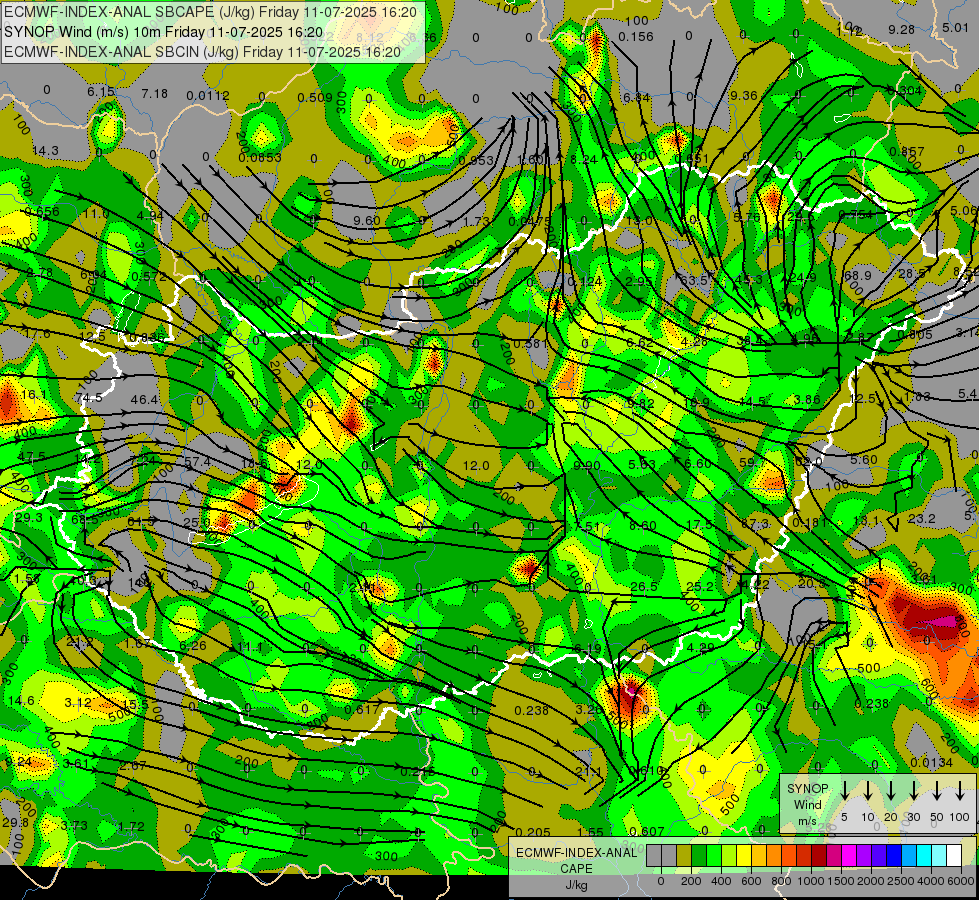979x900 pixels.
Task: Click the map value 14.3
Action: [45, 151]
